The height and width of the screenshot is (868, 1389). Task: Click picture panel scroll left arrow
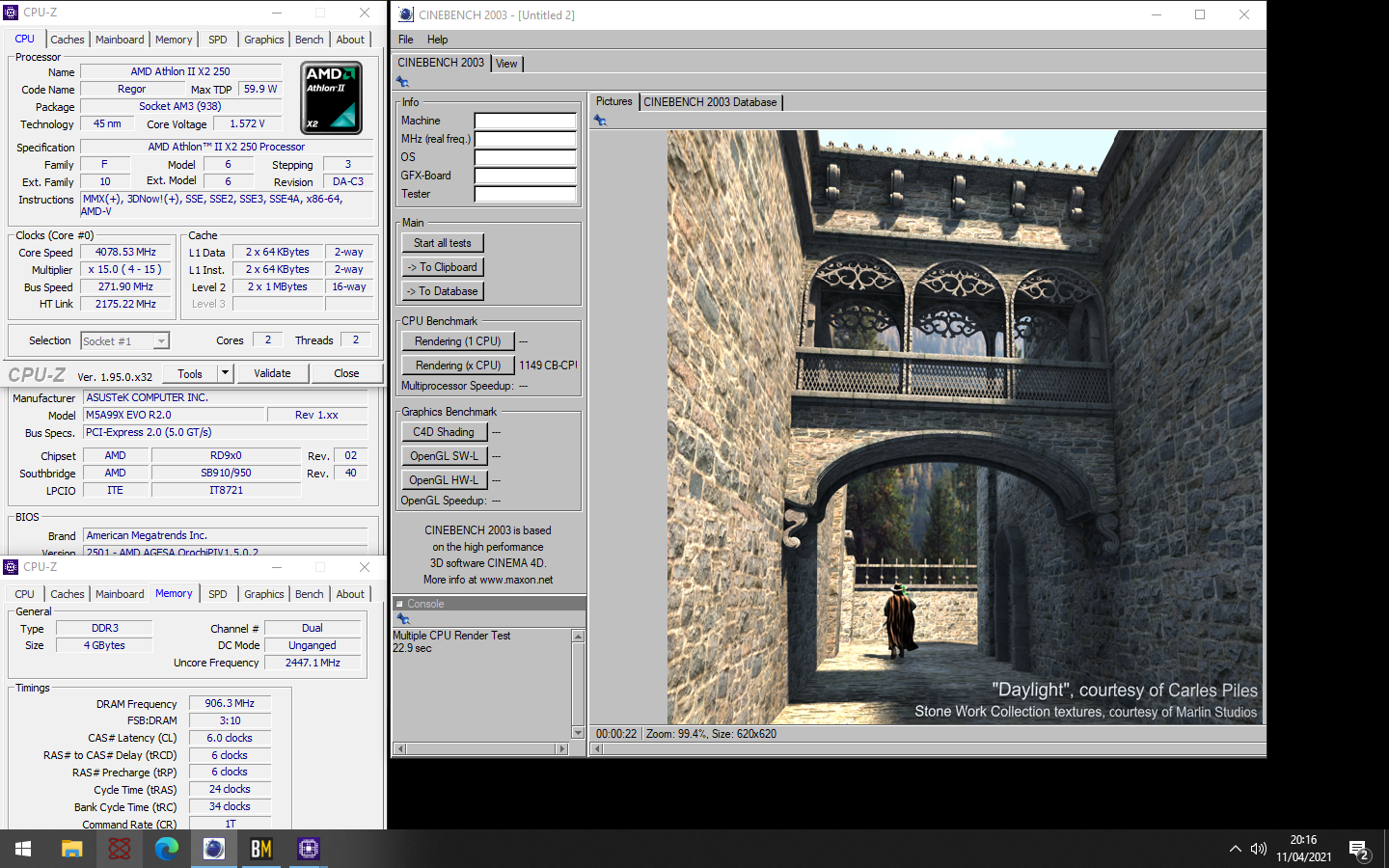tap(598, 749)
